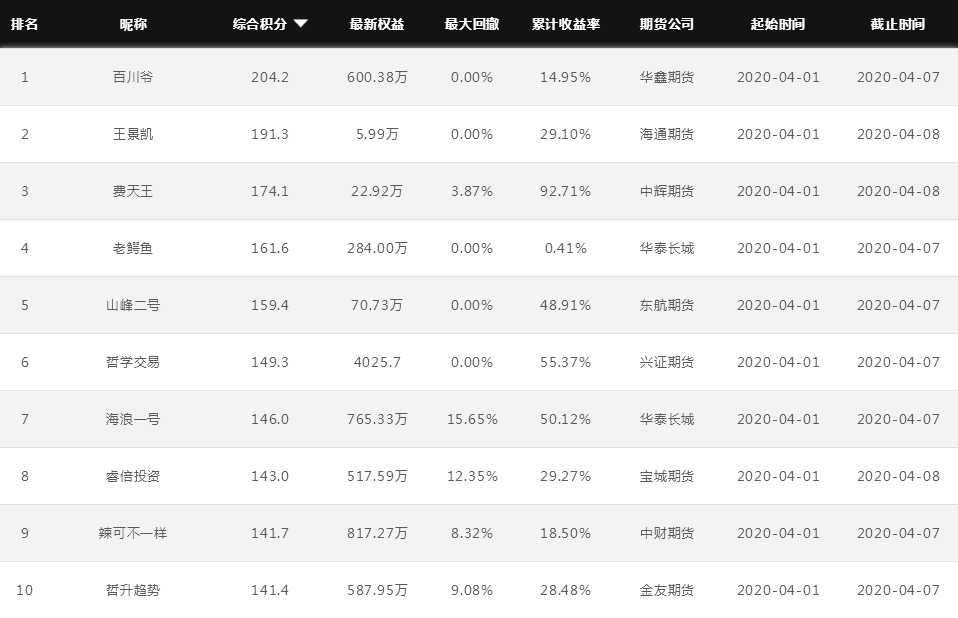Screen dimensions: 958x618
Task: Click the 哲升趋势 row
Action: (133, 590)
